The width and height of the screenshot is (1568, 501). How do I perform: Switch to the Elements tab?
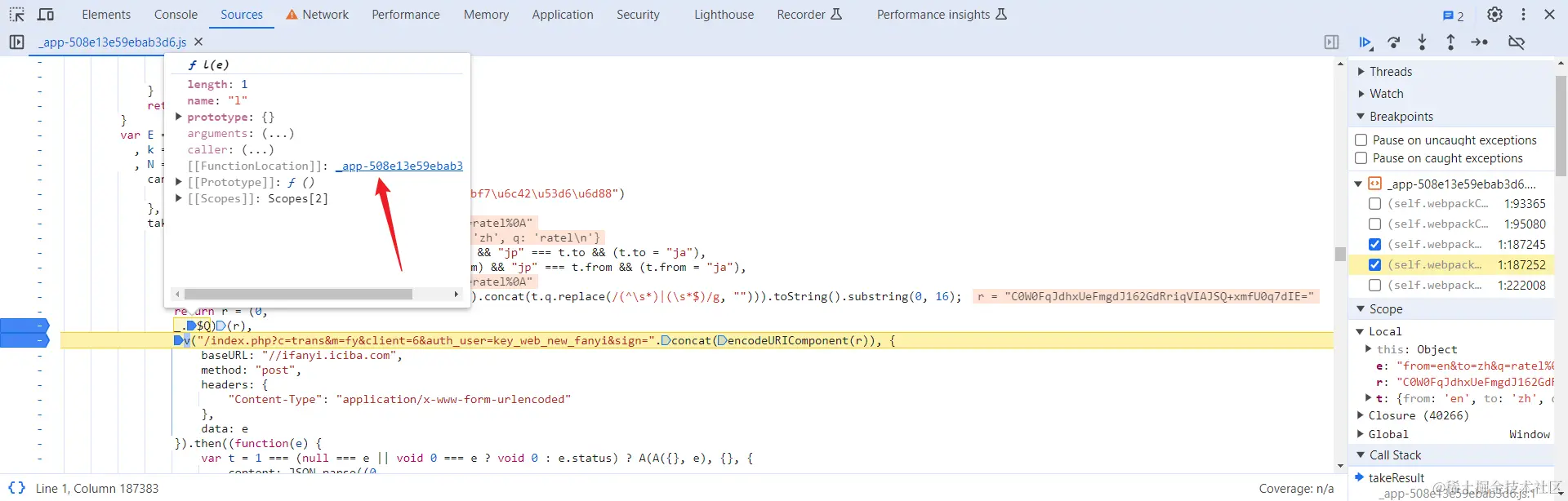(106, 15)
